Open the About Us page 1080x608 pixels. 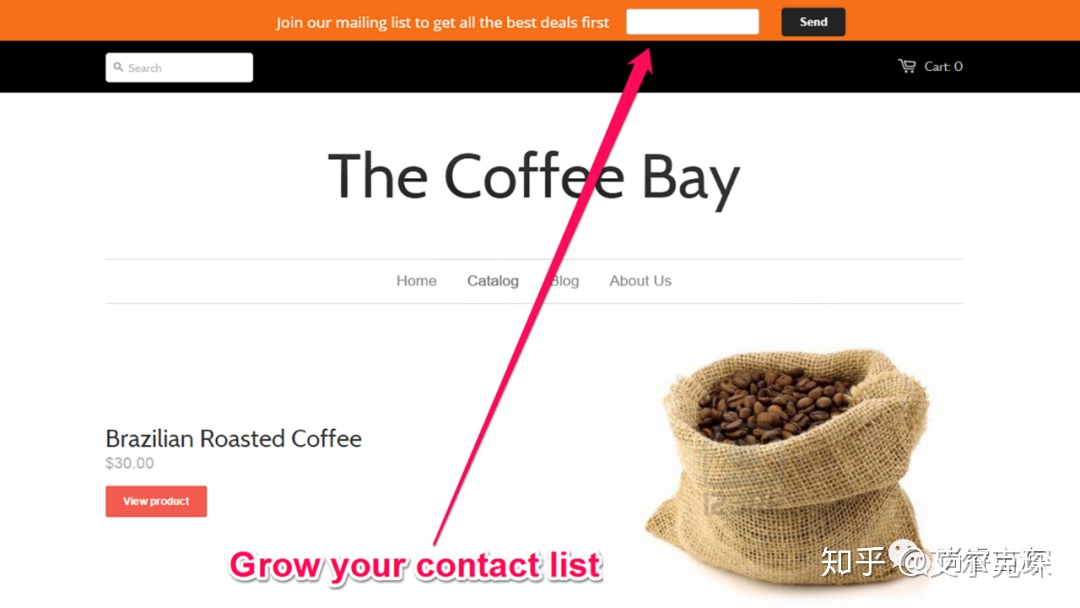pyautogui.click(x=640, y=281)
